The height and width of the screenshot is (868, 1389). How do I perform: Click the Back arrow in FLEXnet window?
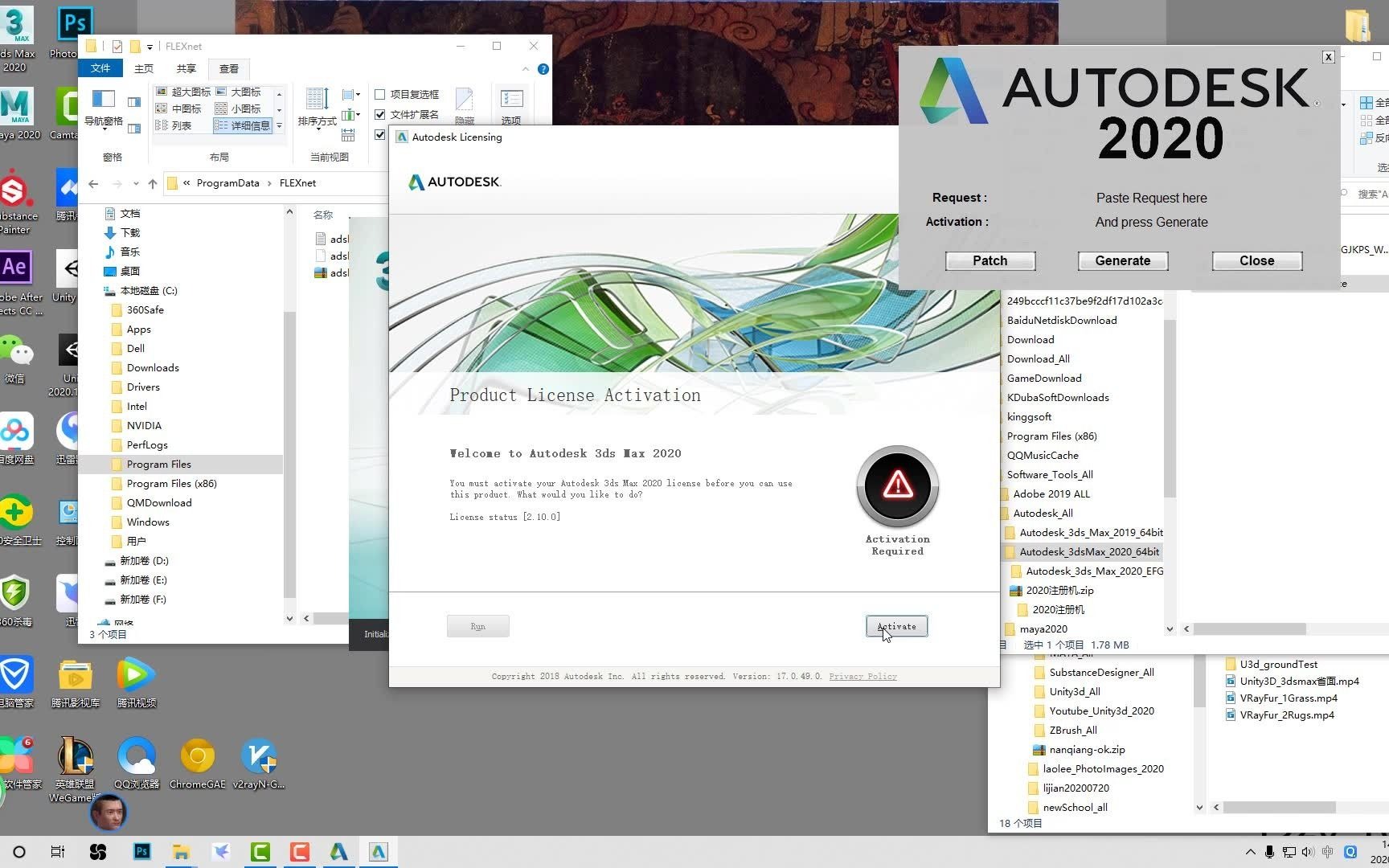point(93,183)
